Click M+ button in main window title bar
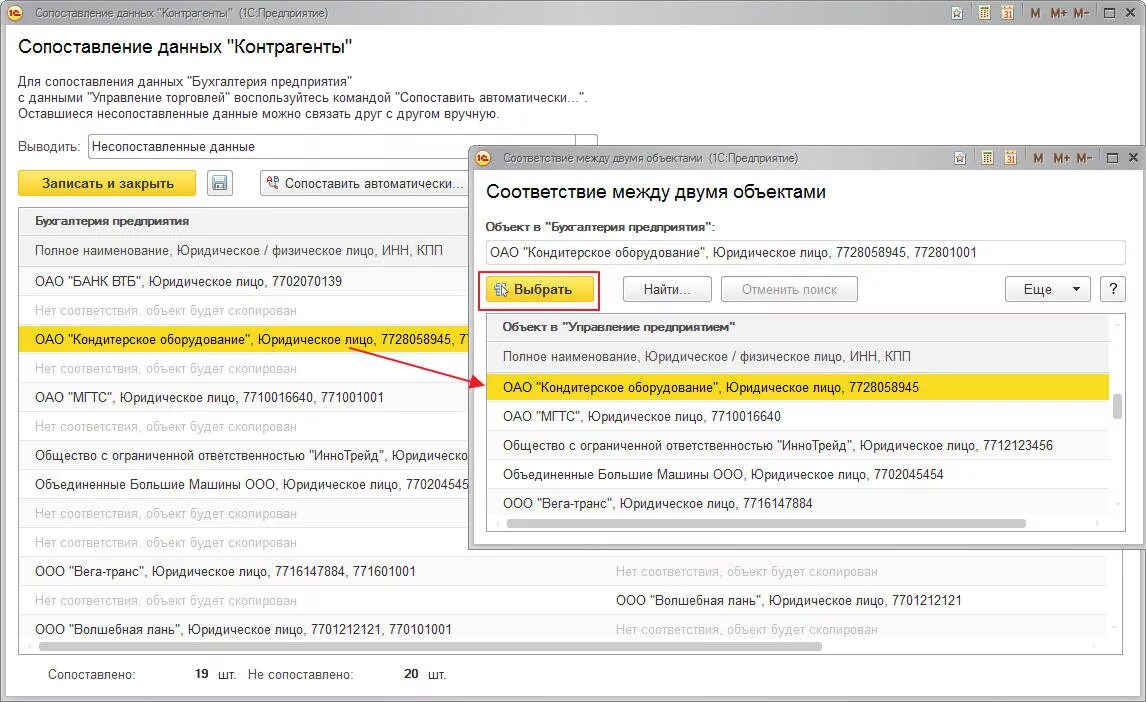The image size is (1146, 702). pyautogui.click(x=1058, y=13)
